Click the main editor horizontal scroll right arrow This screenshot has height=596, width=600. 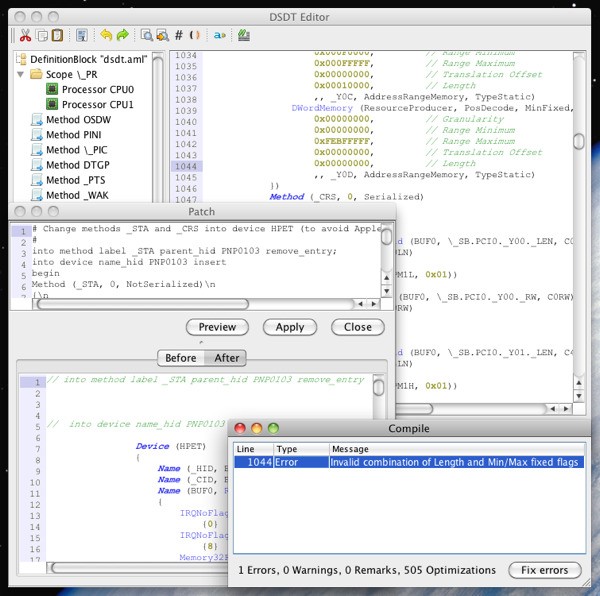[566, 409]
